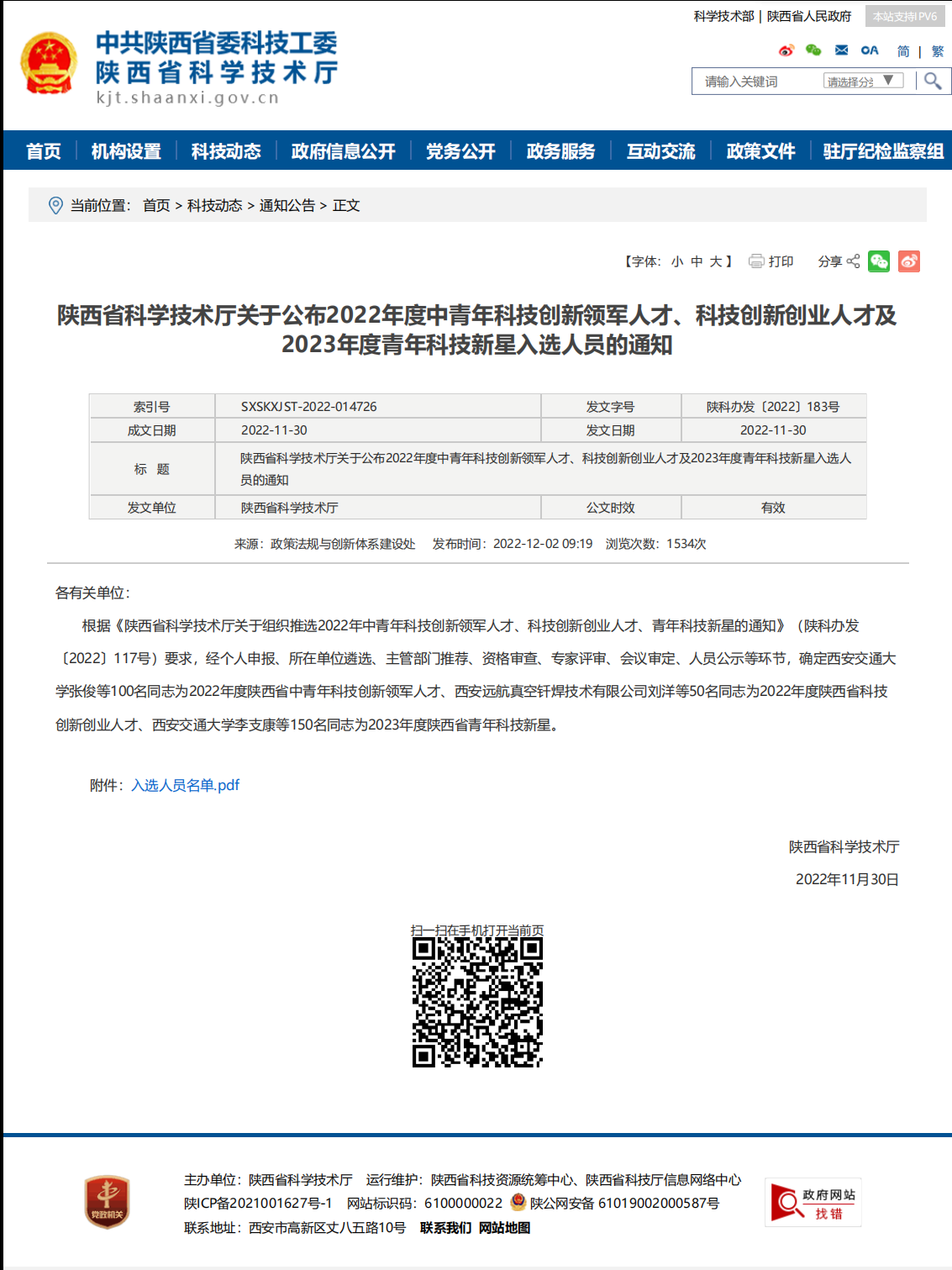
Task: Switch to traditional Chinese 繁
Action: [x=938, y=51]
